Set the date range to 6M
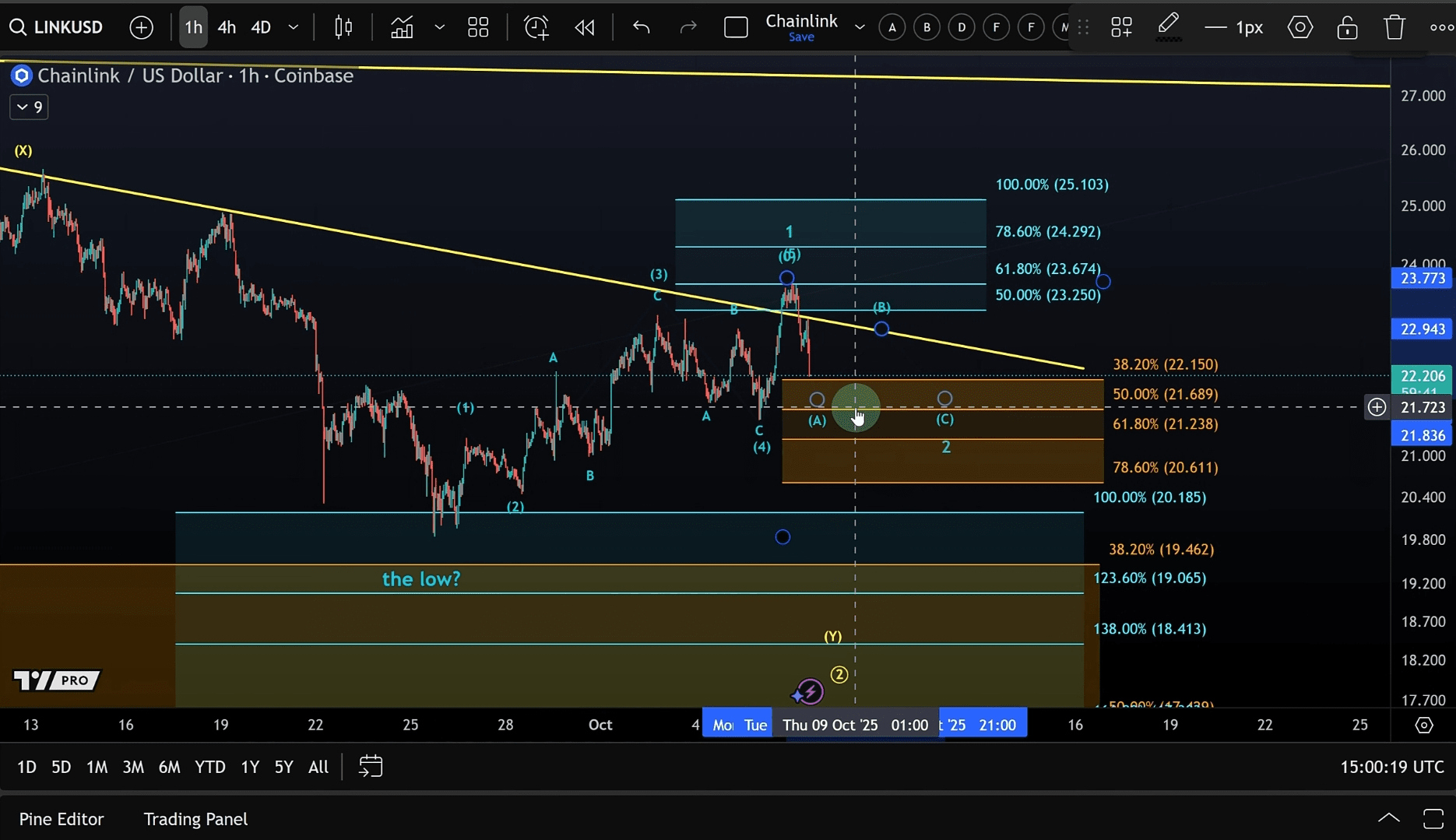This screenshot has height=840, width=1456. 169,768
